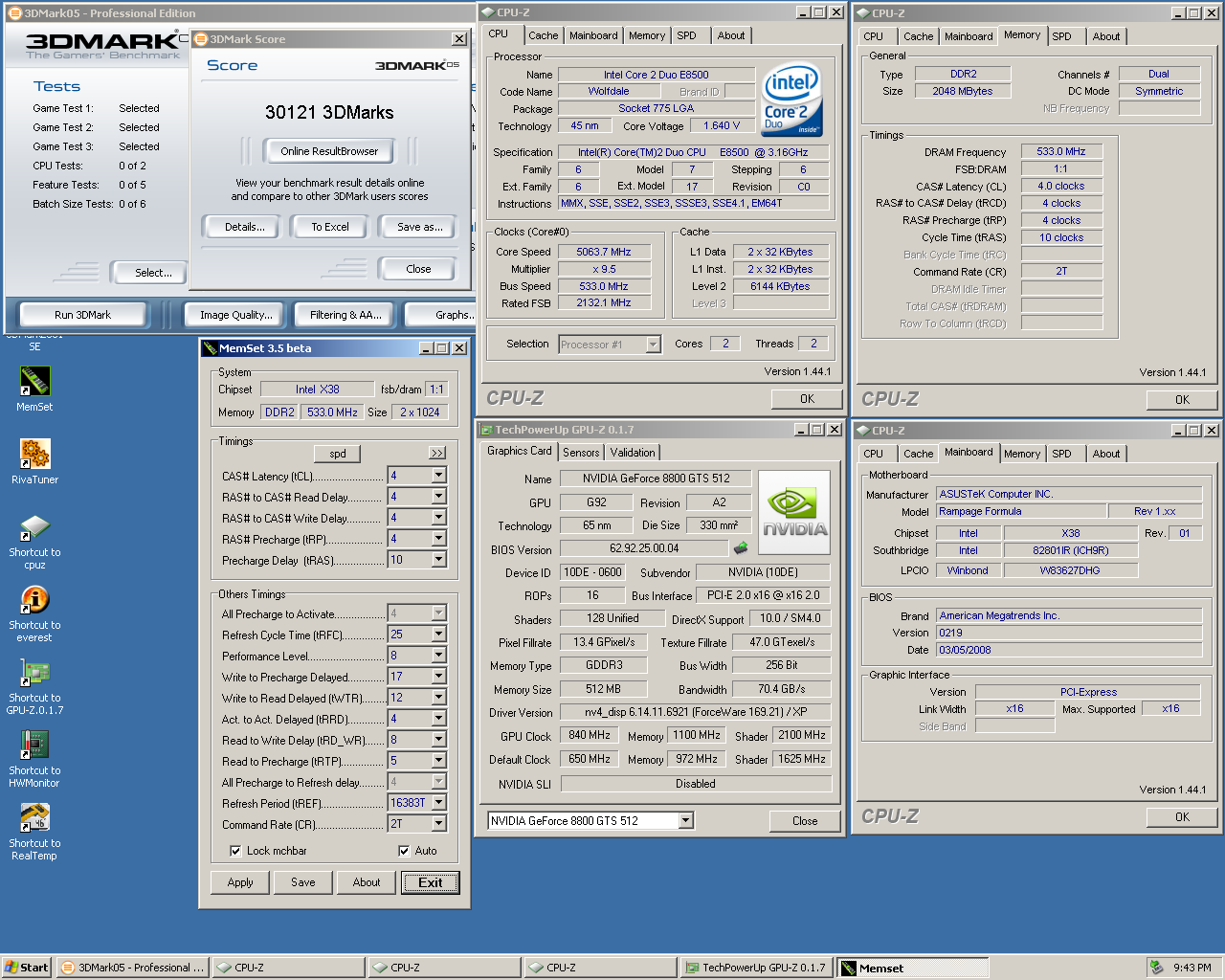Open the Shortcut to HWMonitor desktop icon

(34, 746)
